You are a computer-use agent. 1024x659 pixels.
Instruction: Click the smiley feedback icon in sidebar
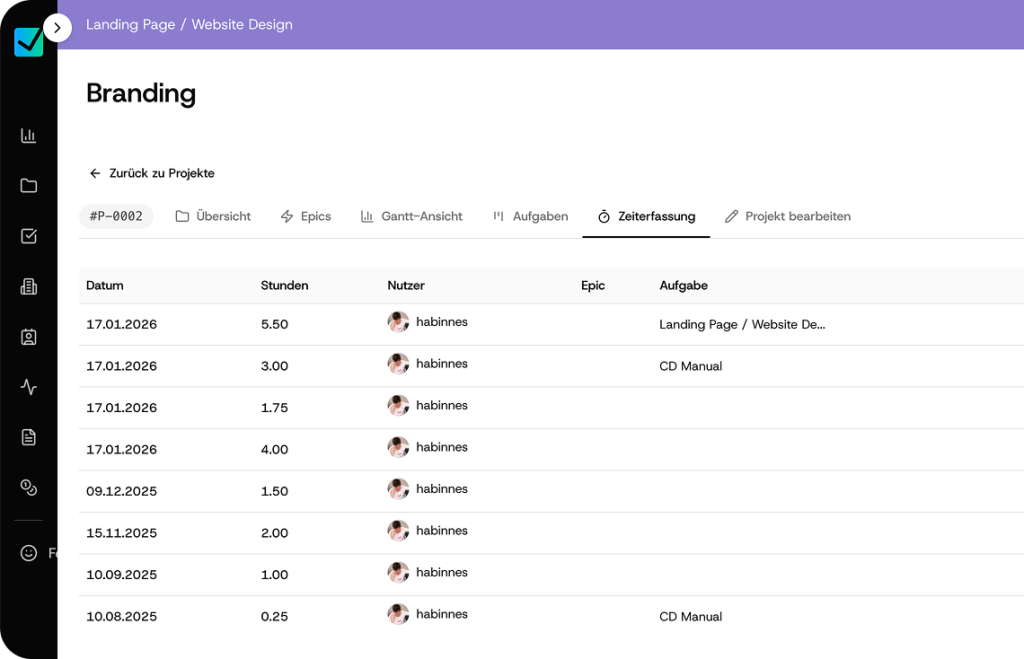(29, 553)
